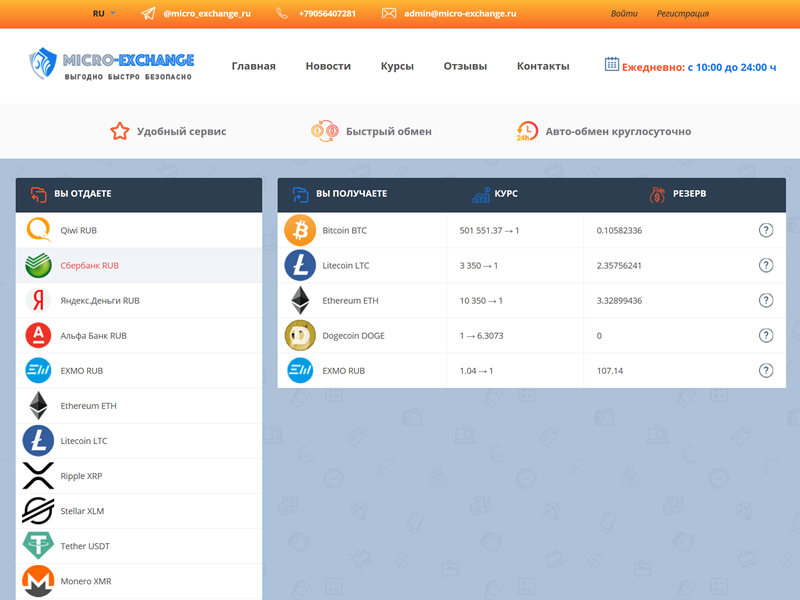Screen dimensions: 800x600
Task: Choose the Ripple XRP icon
Action: [x=38, y=476]
